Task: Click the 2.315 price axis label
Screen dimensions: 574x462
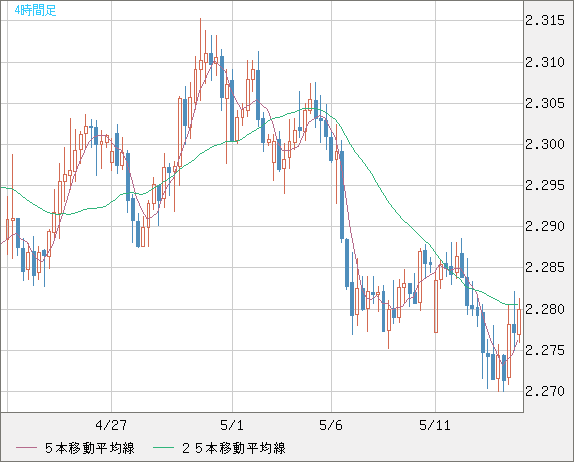Action: point(545,21)
